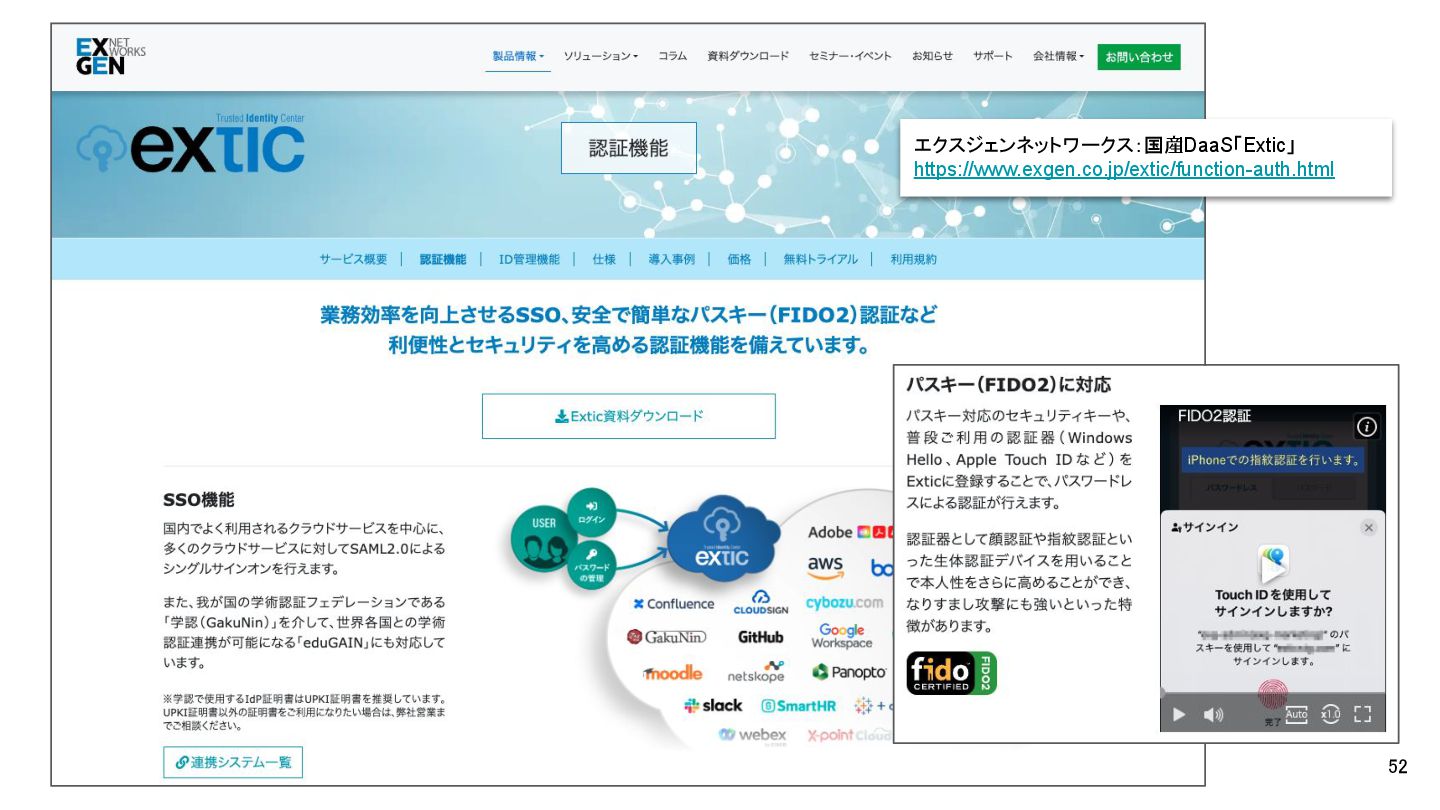Click the video progress bar
Image resolution: width=1440 pixels, height=810 pixels.
pyautogui.click(x=1272, y=691)
